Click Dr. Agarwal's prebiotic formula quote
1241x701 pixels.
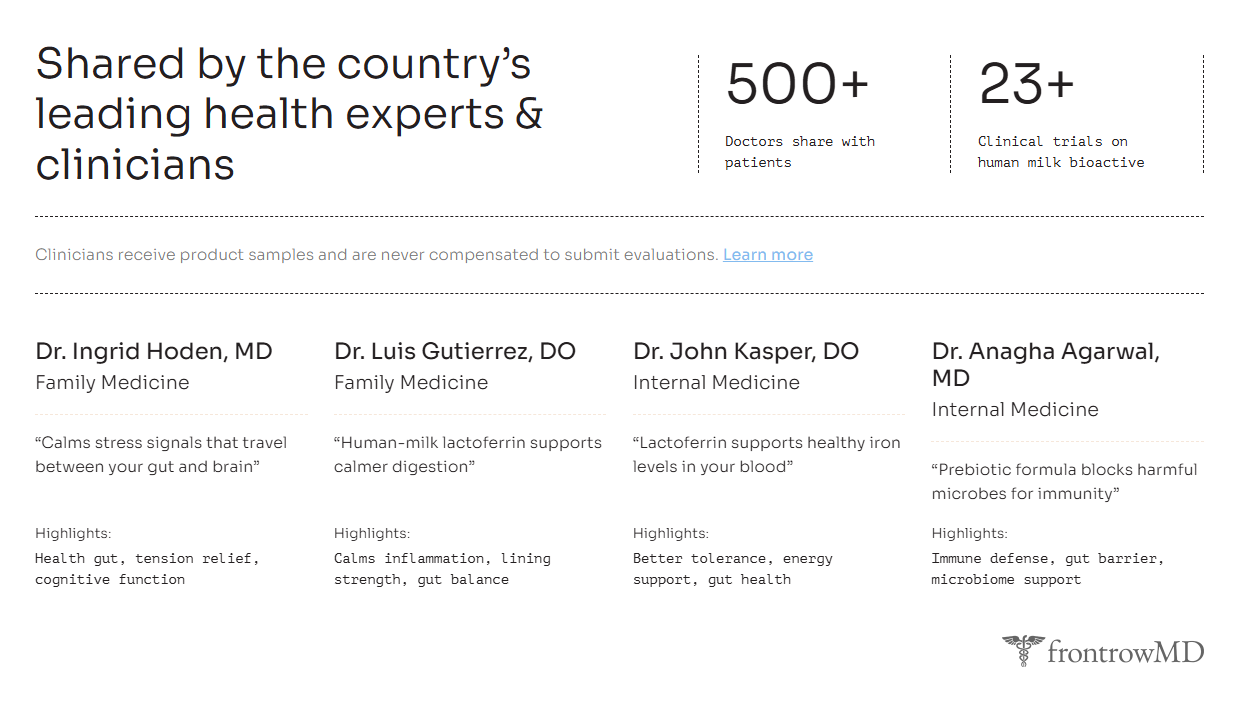tap(1064, 481)
